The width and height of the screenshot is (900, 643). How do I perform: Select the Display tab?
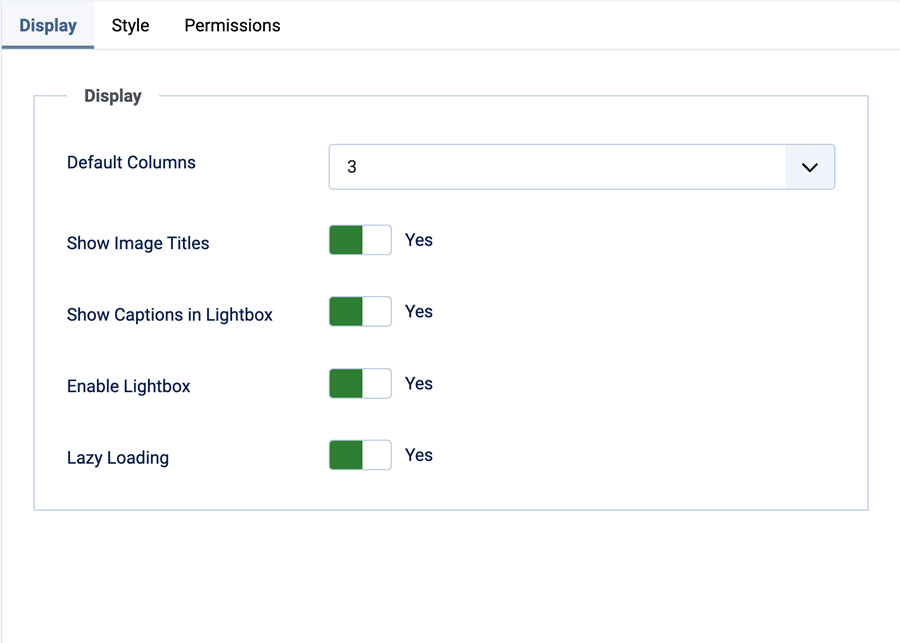[x=47, y=25]
